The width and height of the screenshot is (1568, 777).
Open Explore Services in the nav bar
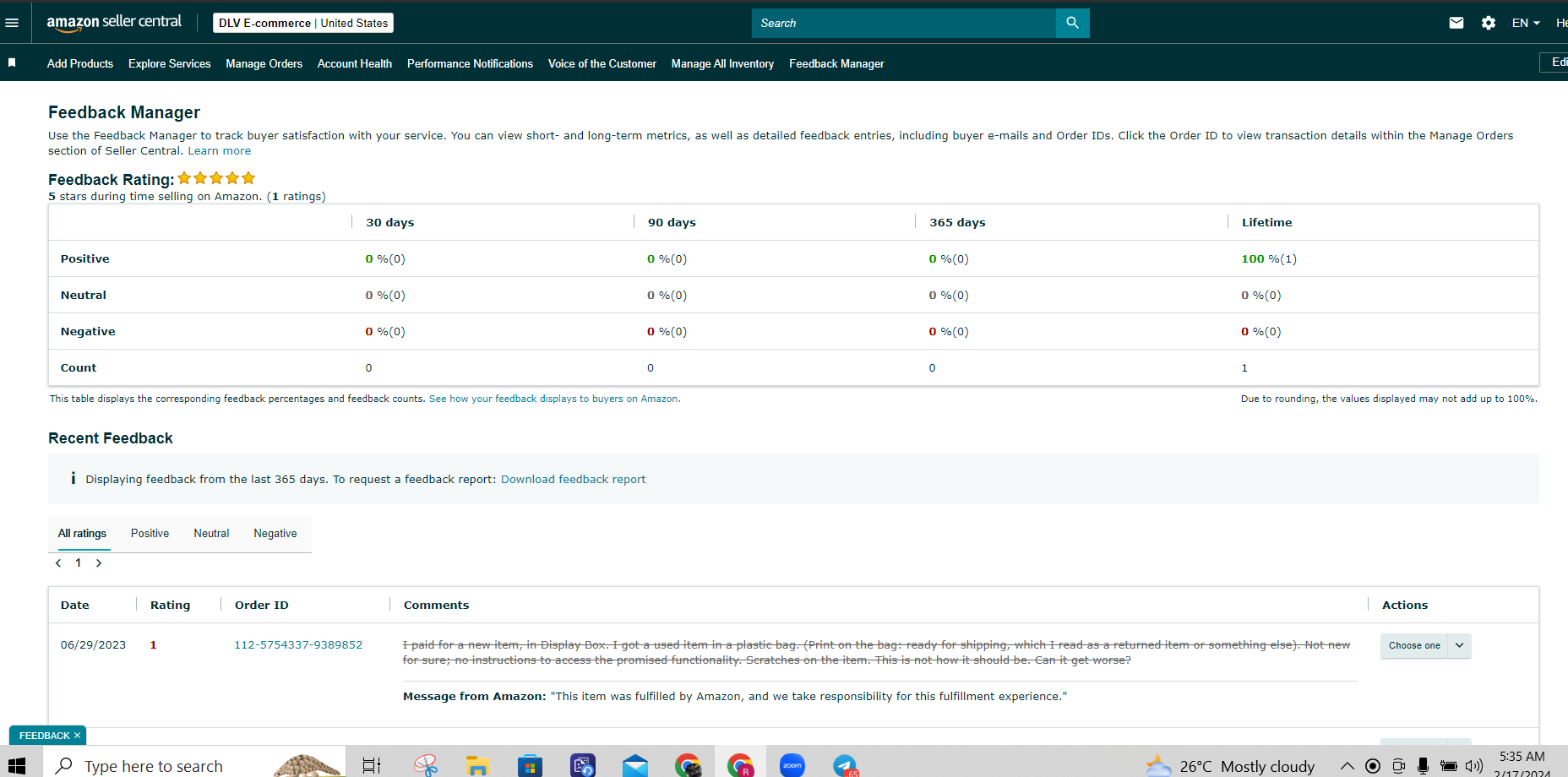pos(170,63)
